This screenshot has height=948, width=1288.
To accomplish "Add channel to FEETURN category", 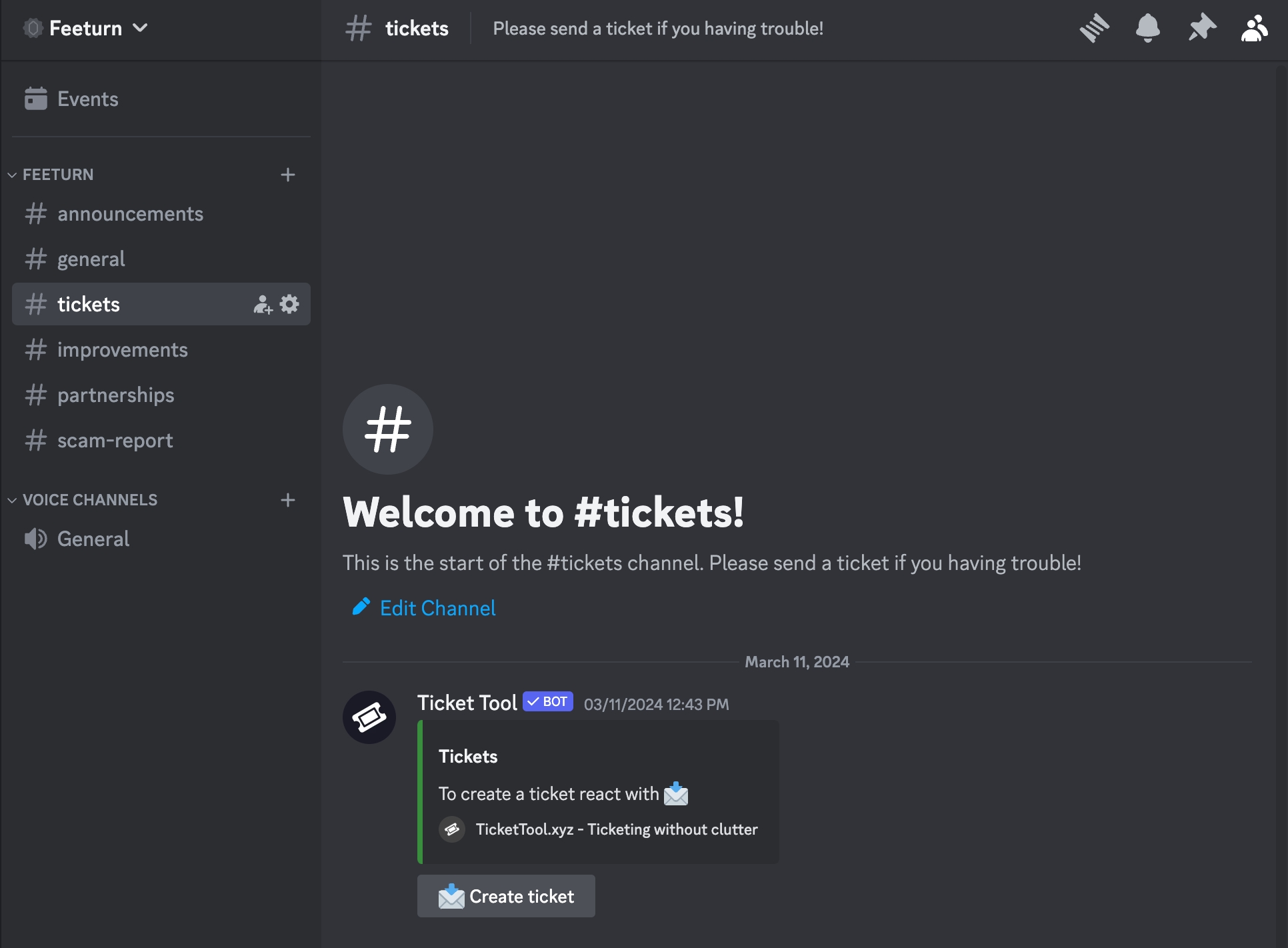I will [288, 175].
